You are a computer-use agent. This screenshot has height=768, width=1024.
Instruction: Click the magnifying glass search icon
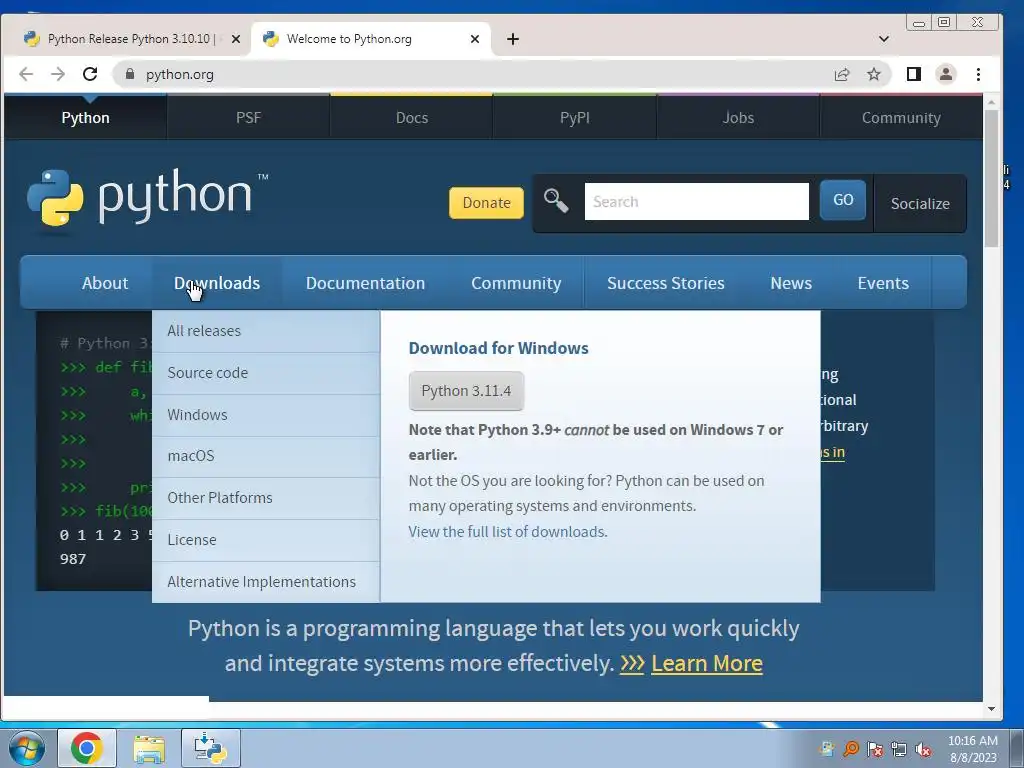556,201
